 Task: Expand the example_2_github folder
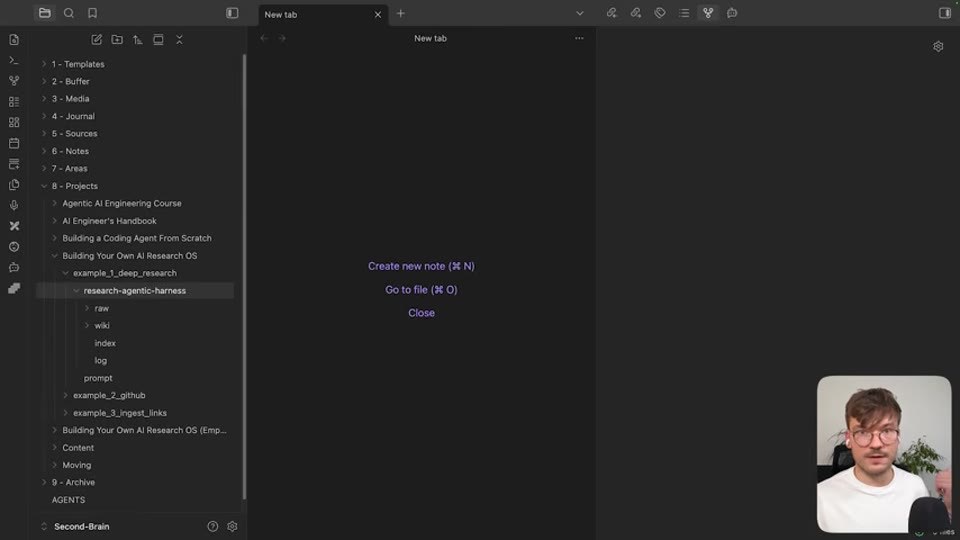tap(109, 396)
